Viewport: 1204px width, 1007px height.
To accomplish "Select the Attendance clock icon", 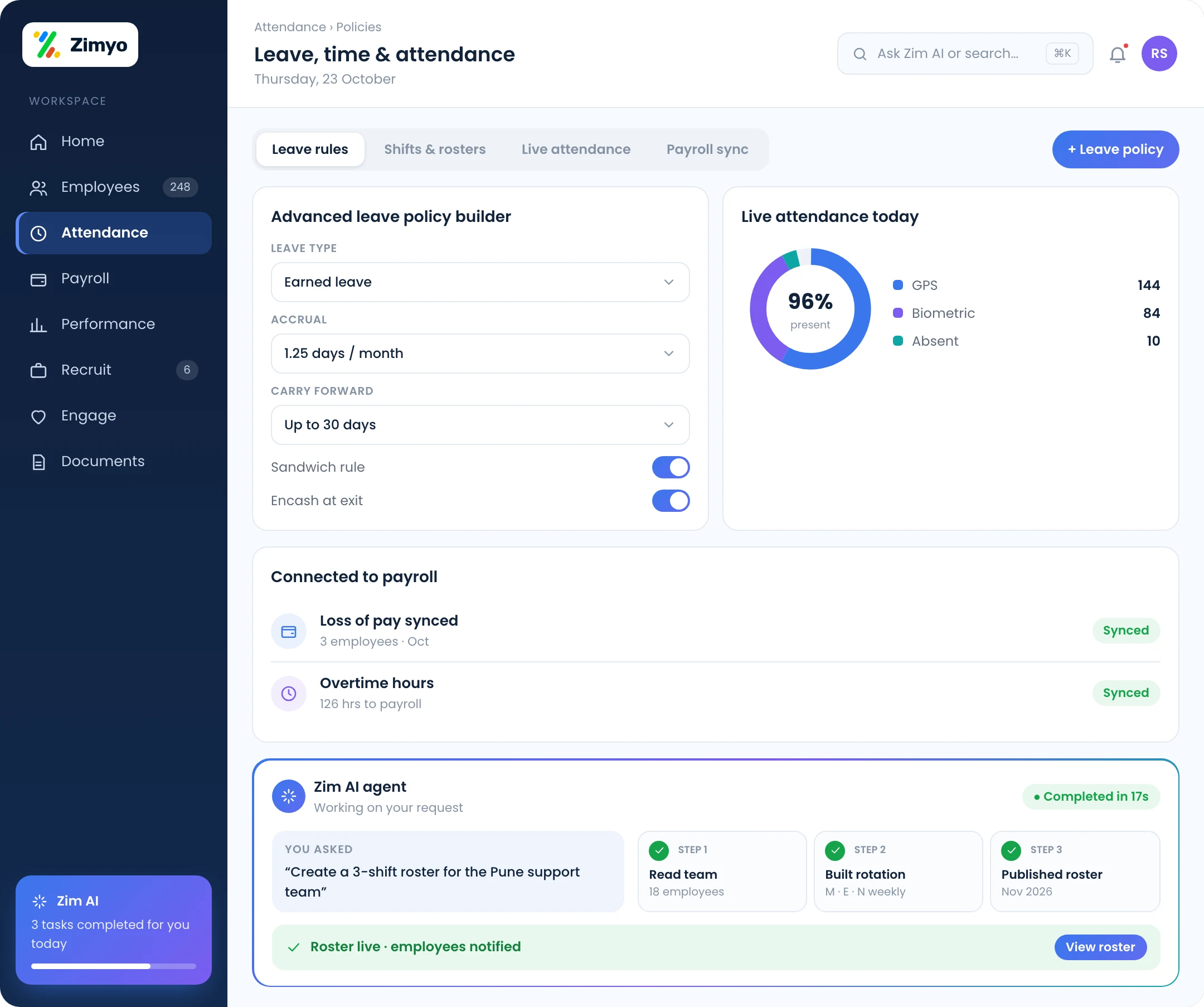I will (38, 233).
